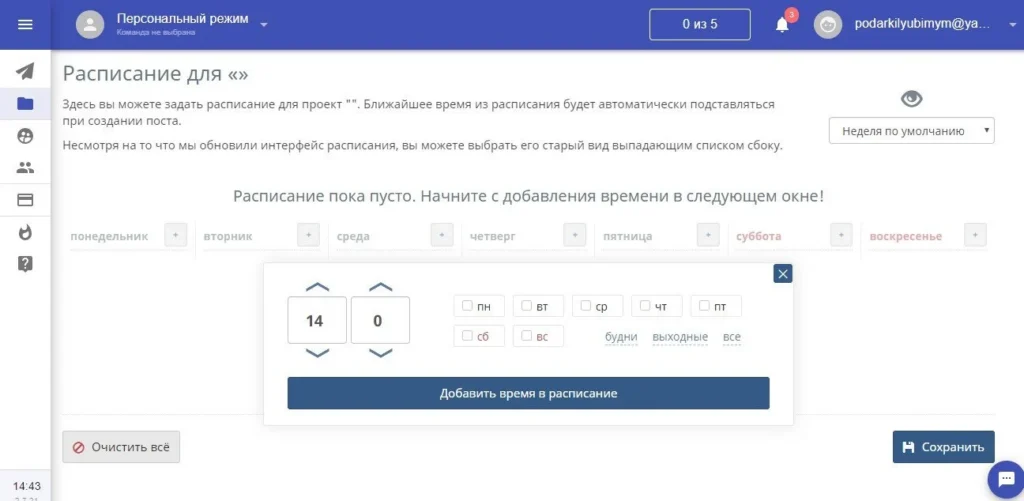Decrease the hour value
1024x501 pixels.
click(317, 353)
